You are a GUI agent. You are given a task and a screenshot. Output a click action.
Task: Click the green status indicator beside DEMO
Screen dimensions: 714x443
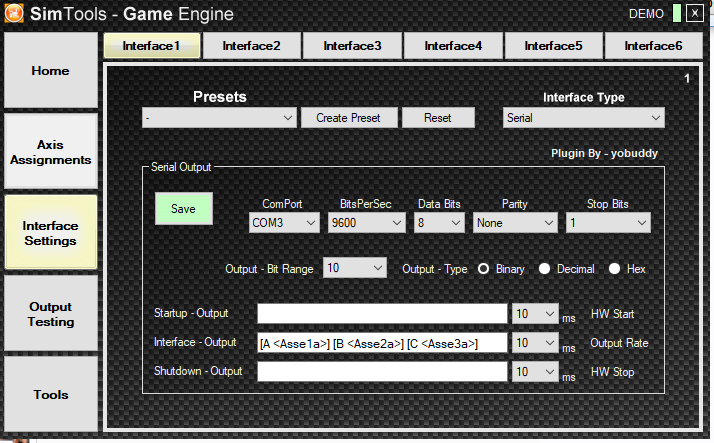(677, 14)
